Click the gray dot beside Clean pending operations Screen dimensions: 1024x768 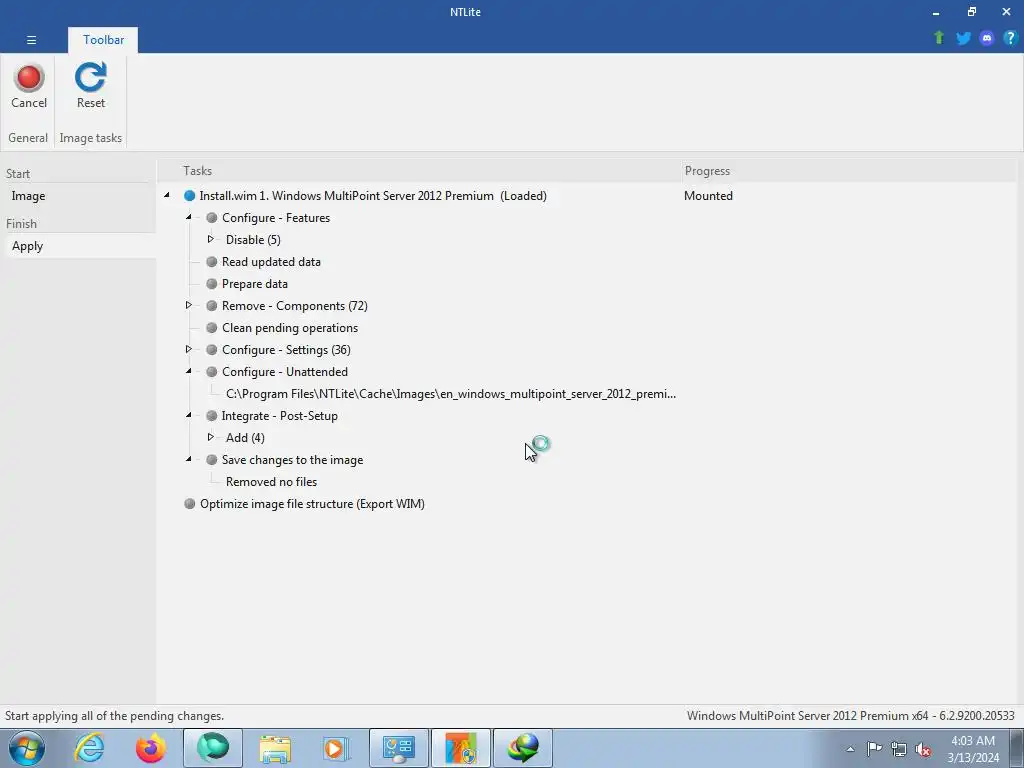coord(212,328)
